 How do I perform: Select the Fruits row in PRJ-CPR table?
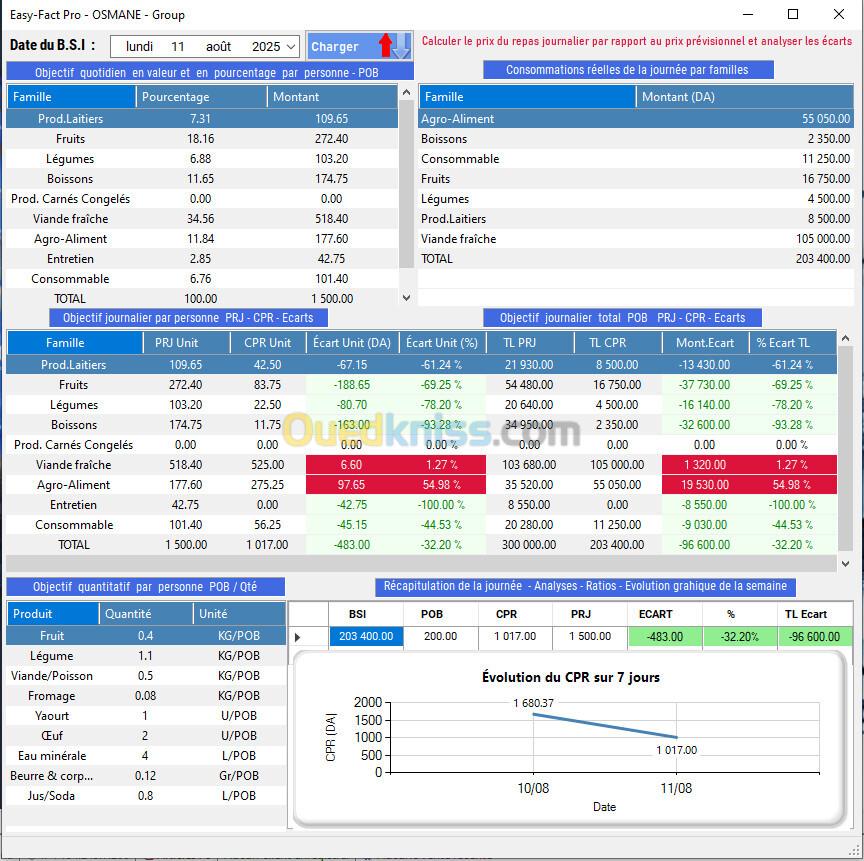click(72, 385)
